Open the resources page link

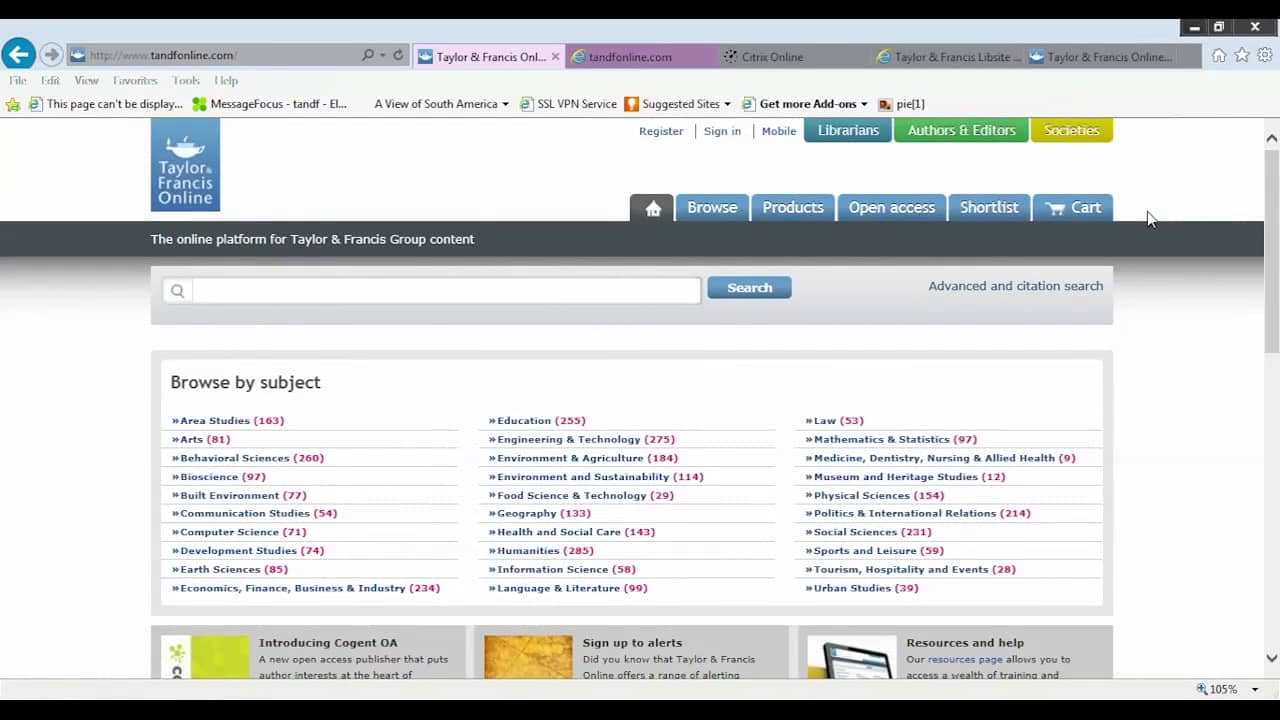[x=965, y=660]
